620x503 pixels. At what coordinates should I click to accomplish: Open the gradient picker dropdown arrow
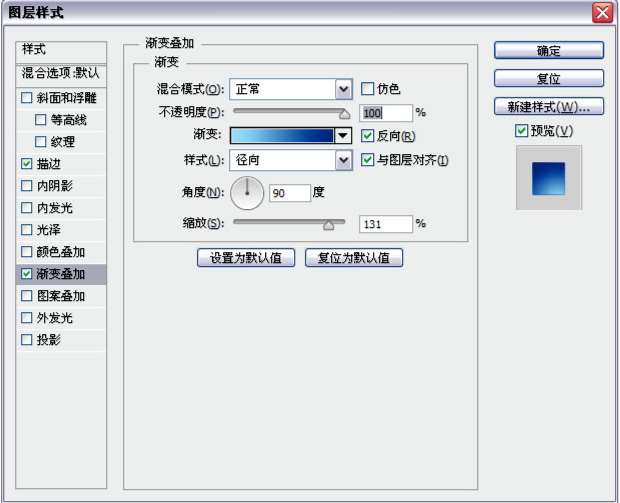343,136
